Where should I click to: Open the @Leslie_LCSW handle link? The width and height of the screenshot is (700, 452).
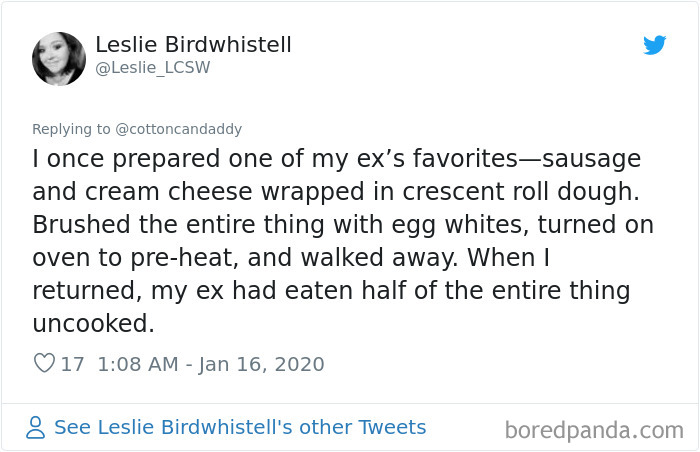pos(153,68)
